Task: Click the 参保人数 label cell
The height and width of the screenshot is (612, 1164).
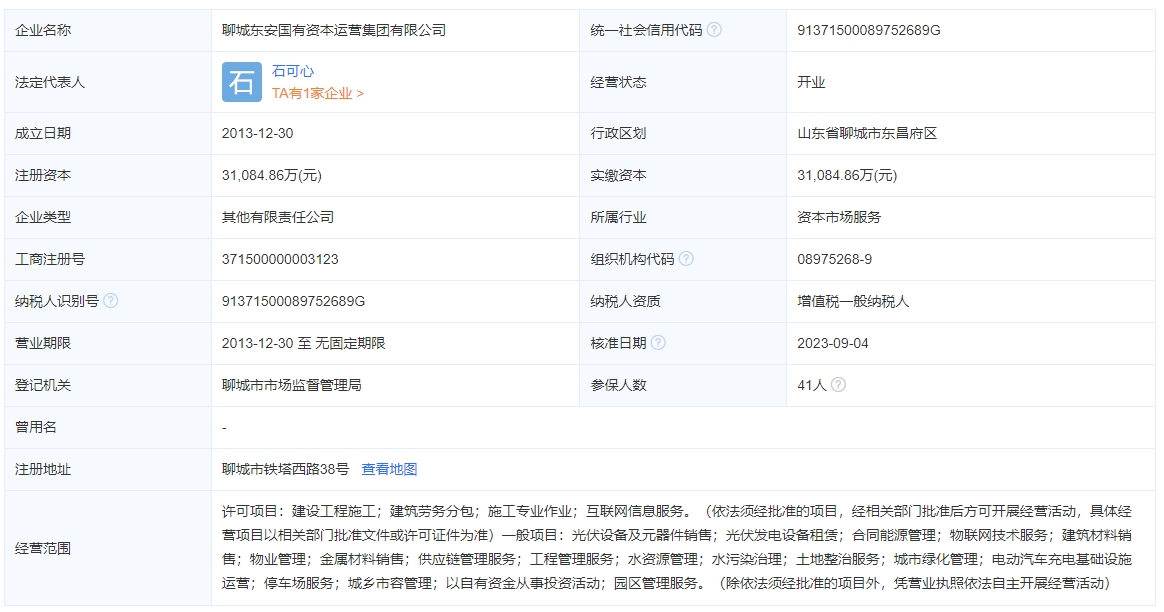Action: coord(683,385)
